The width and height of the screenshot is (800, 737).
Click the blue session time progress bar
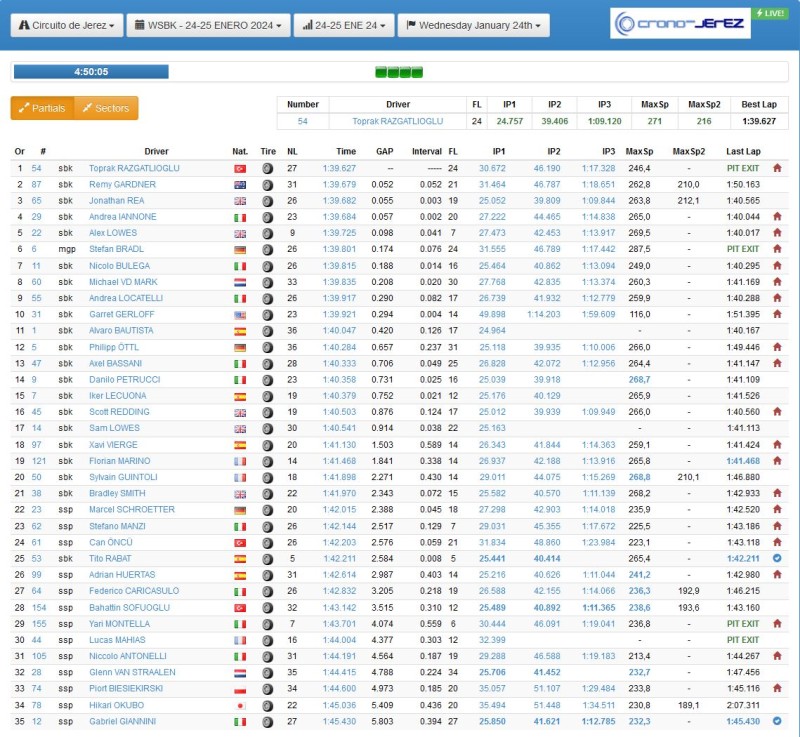(x=91, y=72)
